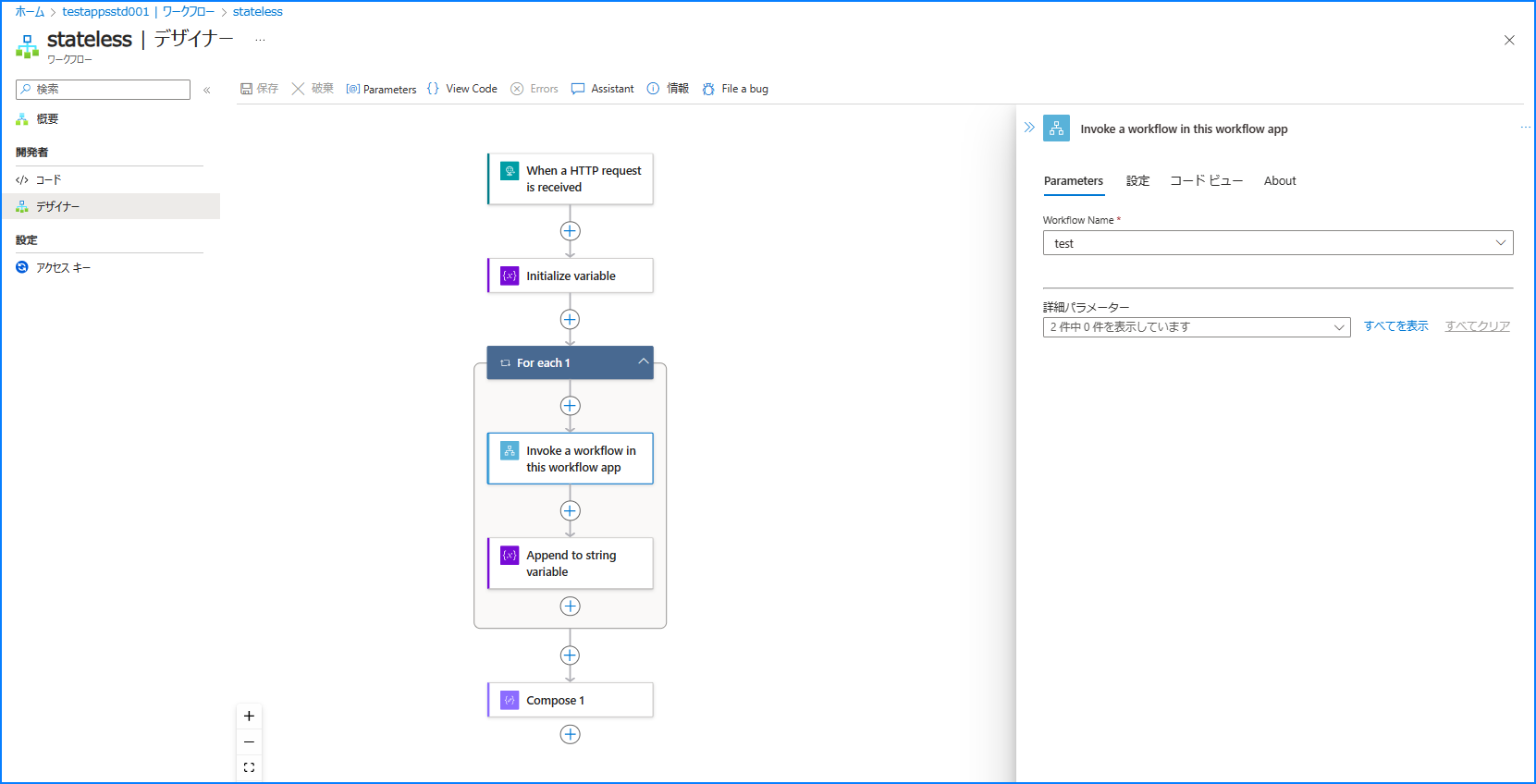Zoom in on the designer canvas
The width and height of the screenshot is (1536, 784).
249,717
